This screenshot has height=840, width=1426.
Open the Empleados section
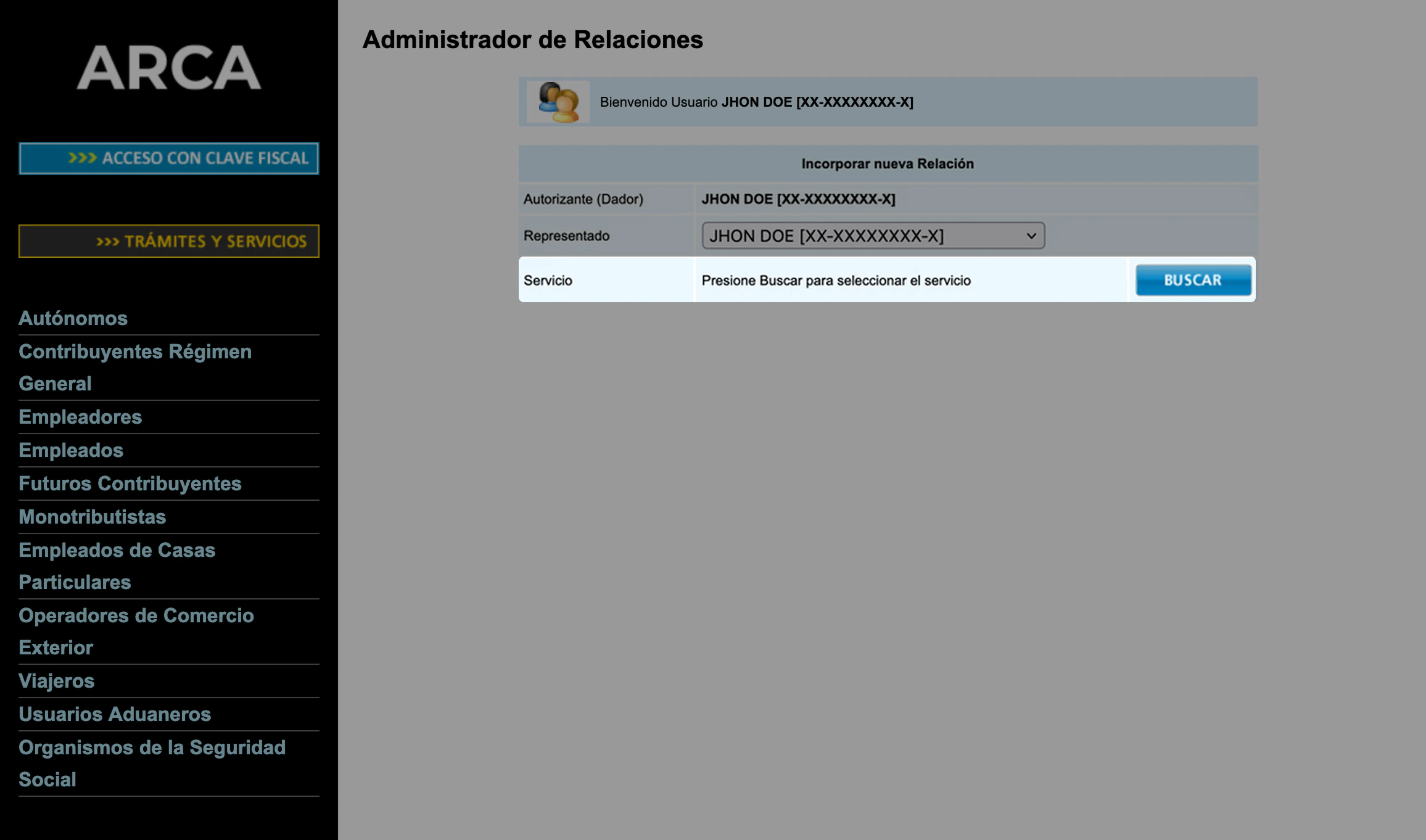71,450
